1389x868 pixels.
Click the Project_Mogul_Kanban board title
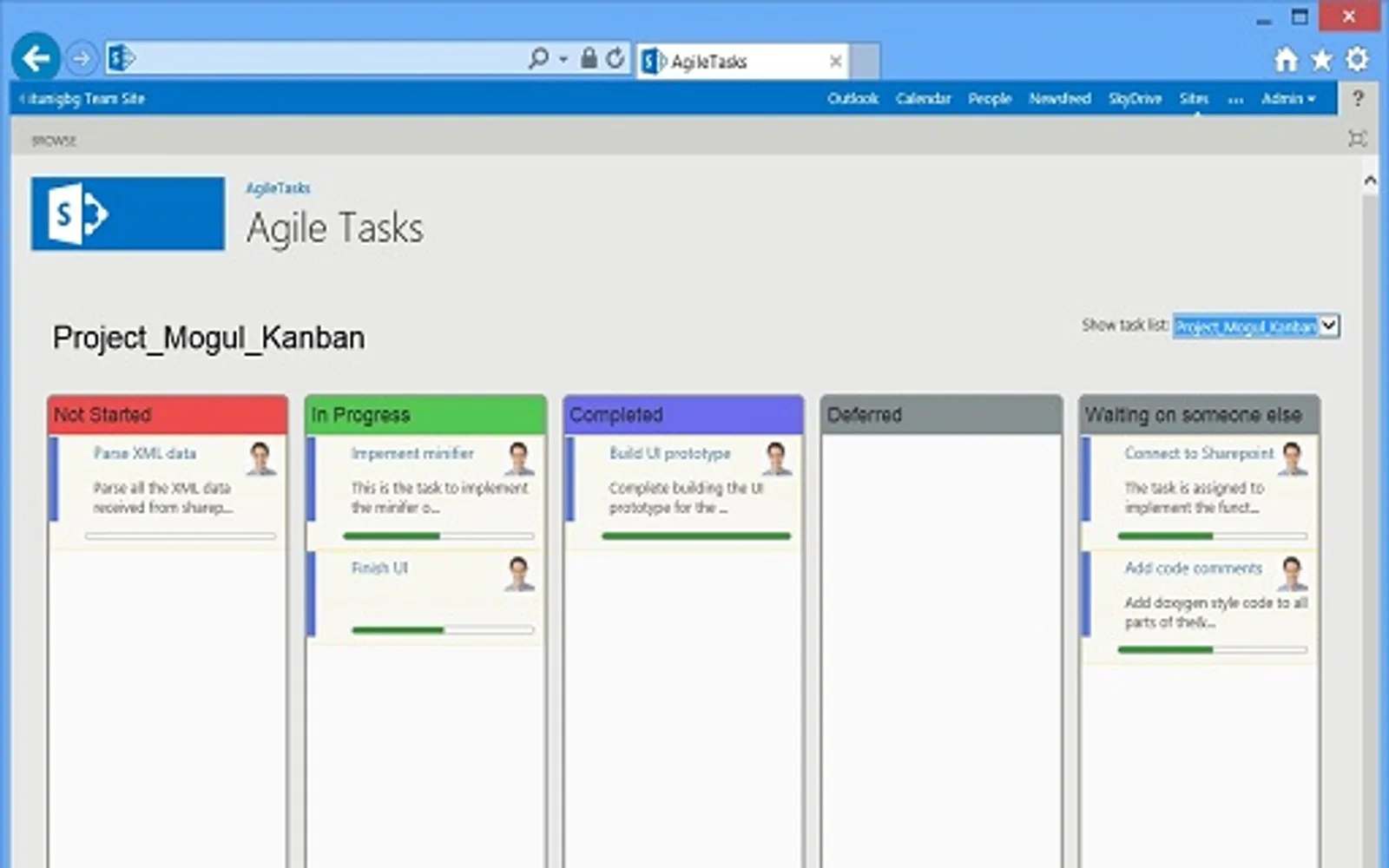pos(208,338)
